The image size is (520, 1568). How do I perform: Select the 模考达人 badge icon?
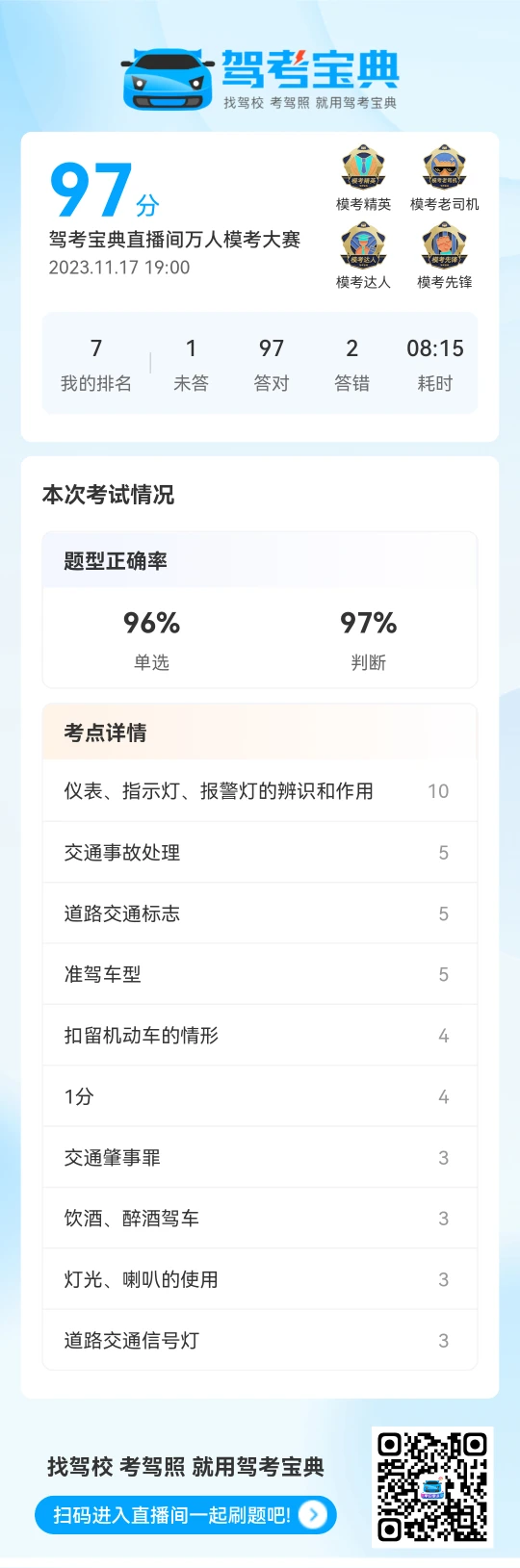tap(363, 246)
